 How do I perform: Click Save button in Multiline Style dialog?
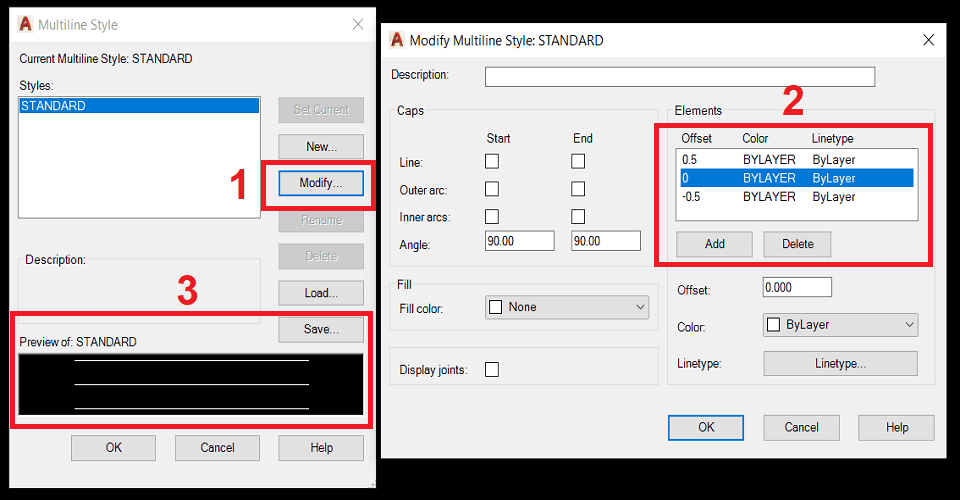click(x=321, y=329)
